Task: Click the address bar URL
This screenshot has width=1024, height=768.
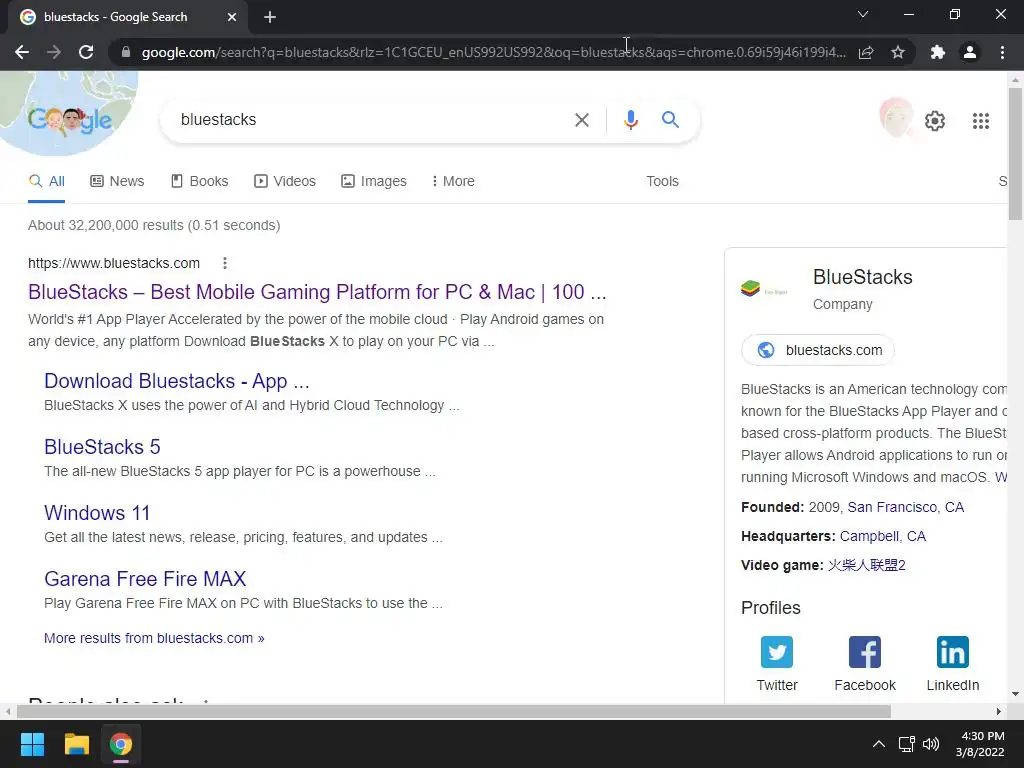Action: [x=493, y=52]
